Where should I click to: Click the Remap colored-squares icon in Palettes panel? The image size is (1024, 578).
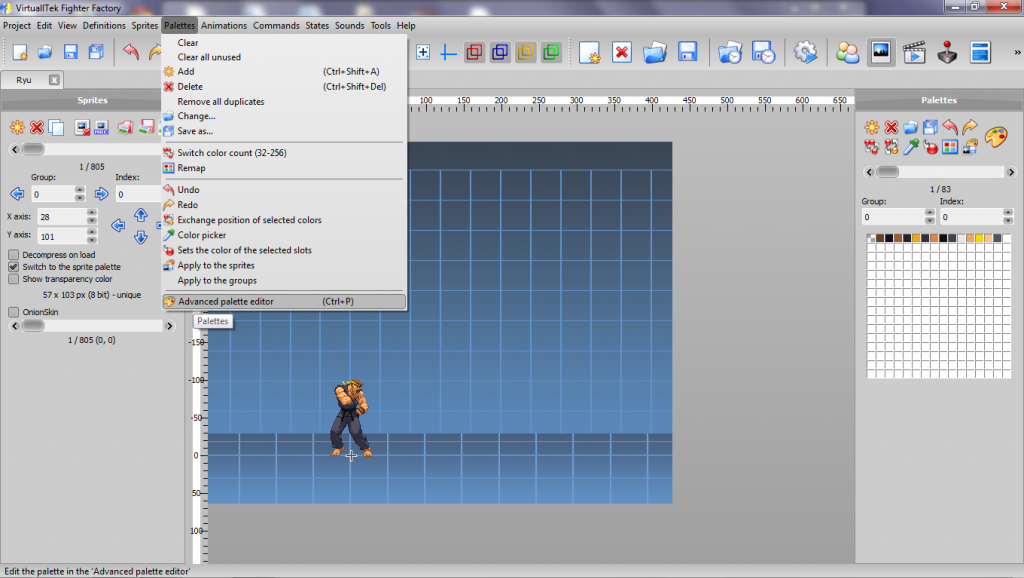[950, 147]
